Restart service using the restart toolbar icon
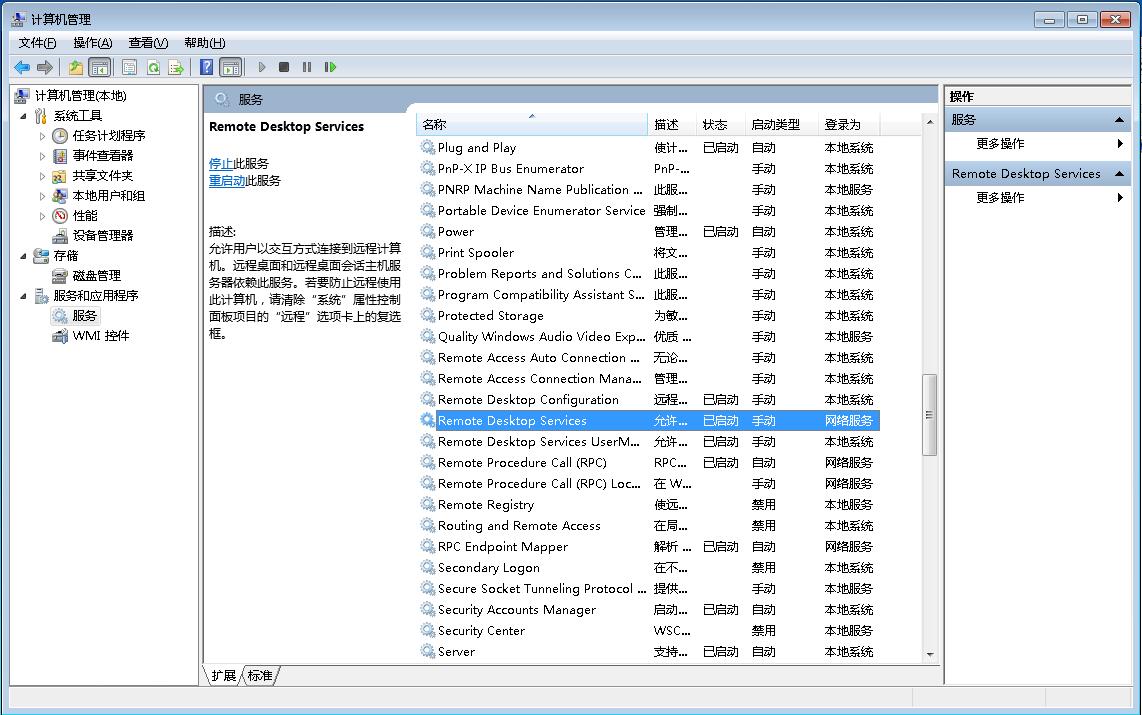1142x715 pixels. [x=330, y=67]
